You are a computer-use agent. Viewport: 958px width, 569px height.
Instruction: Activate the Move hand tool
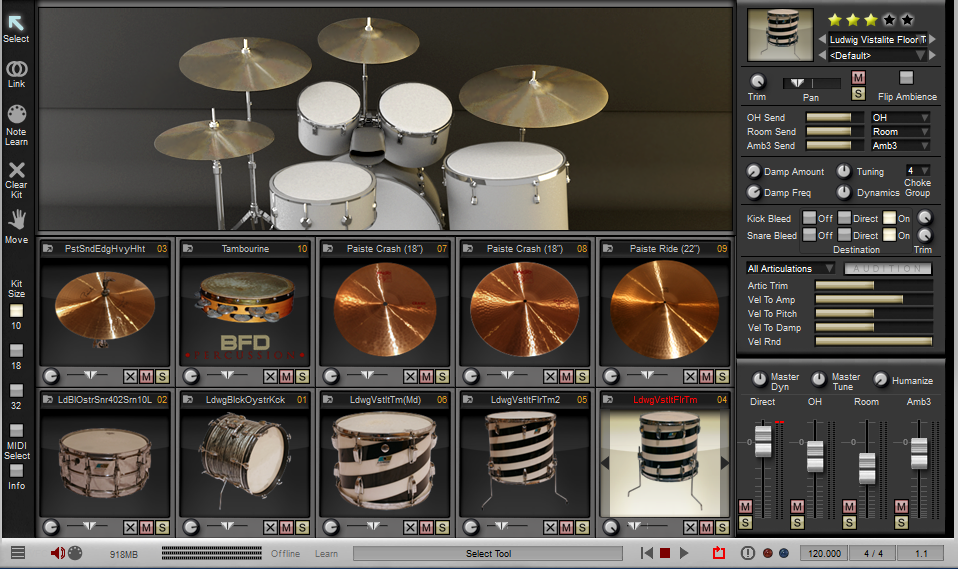16,226
